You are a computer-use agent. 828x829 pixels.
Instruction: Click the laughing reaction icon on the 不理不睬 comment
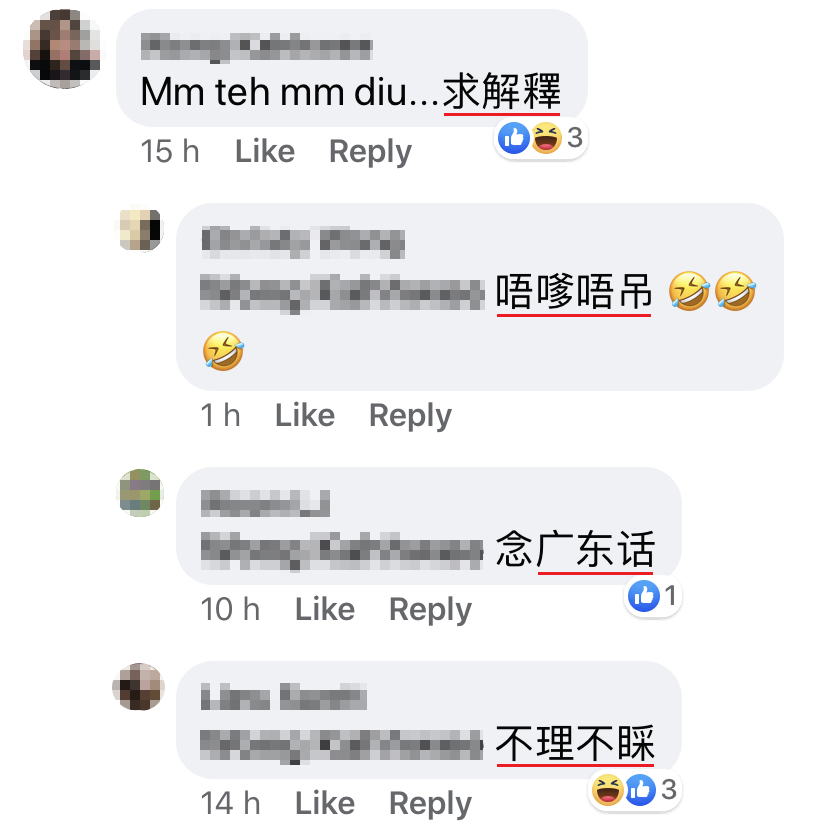(x=607, y=790)
